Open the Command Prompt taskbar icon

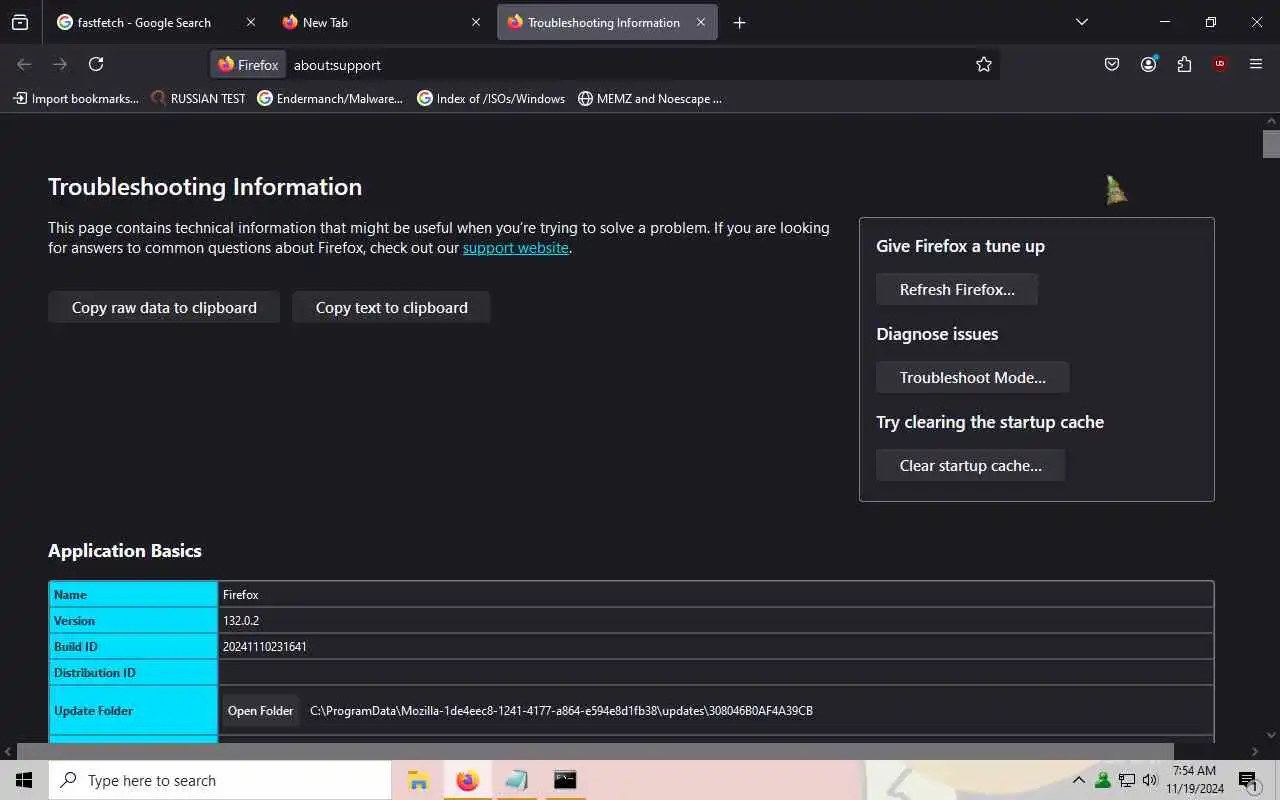tap(565, 780)
